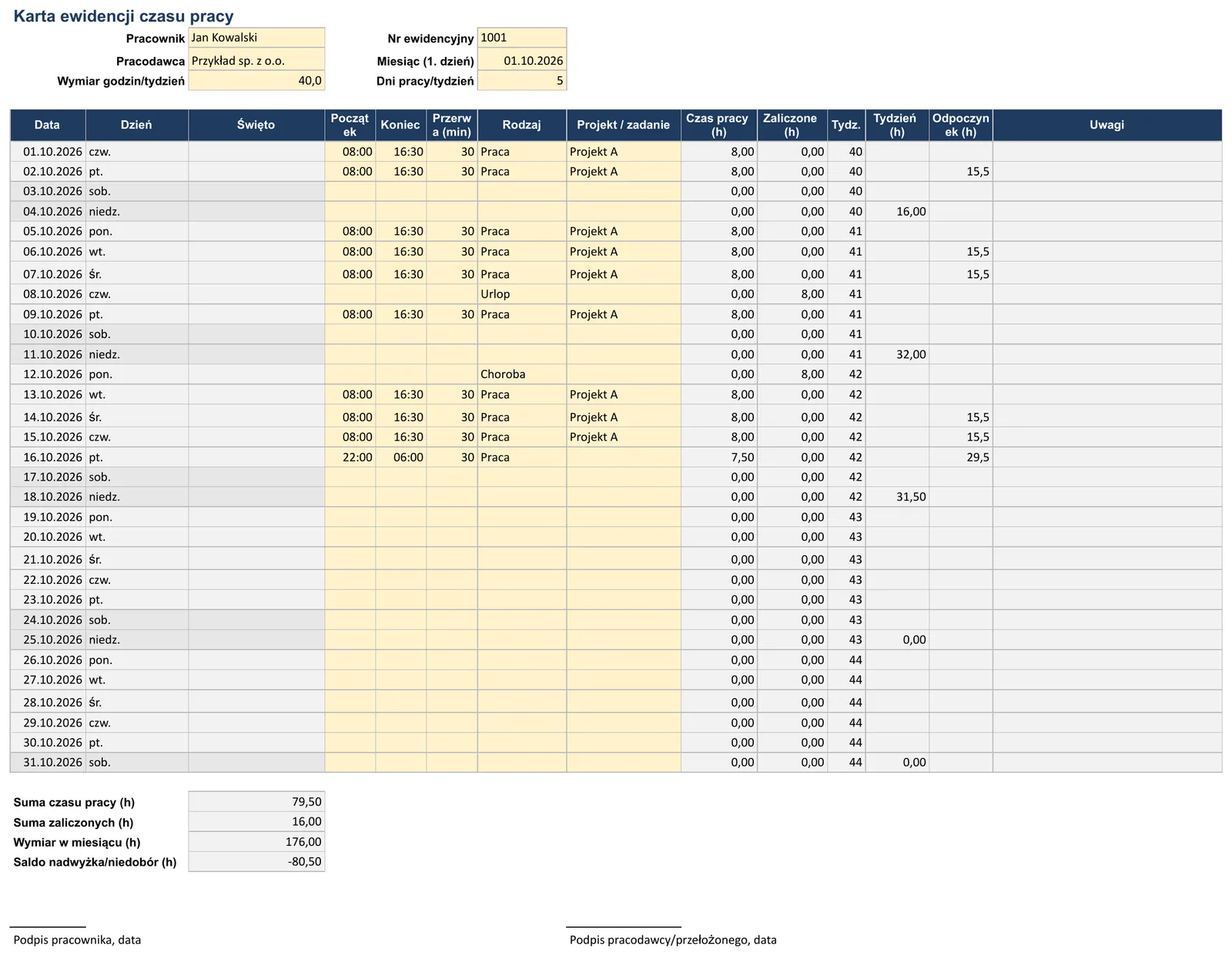Click start time 22:00 on 16.10.2026

coord(350,458)
